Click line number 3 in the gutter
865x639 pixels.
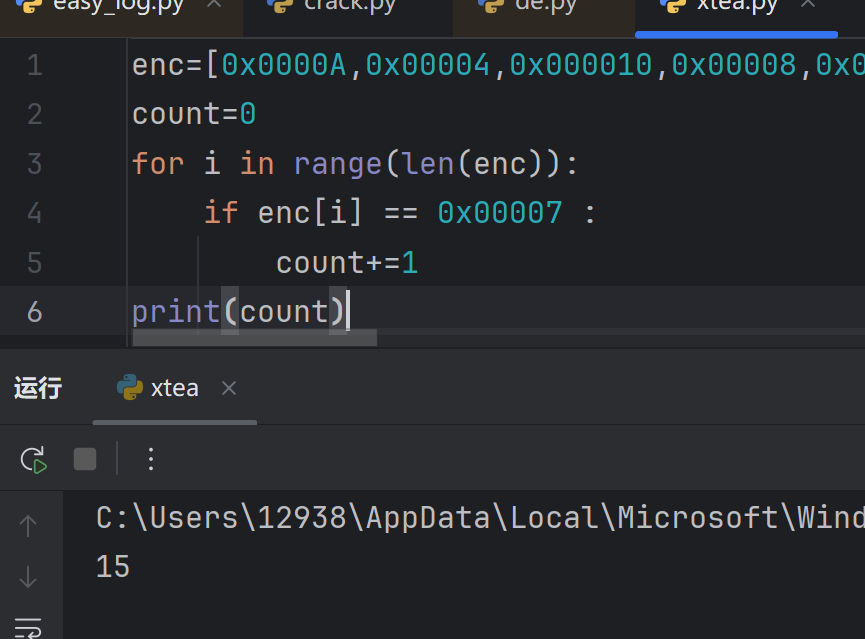35,163
